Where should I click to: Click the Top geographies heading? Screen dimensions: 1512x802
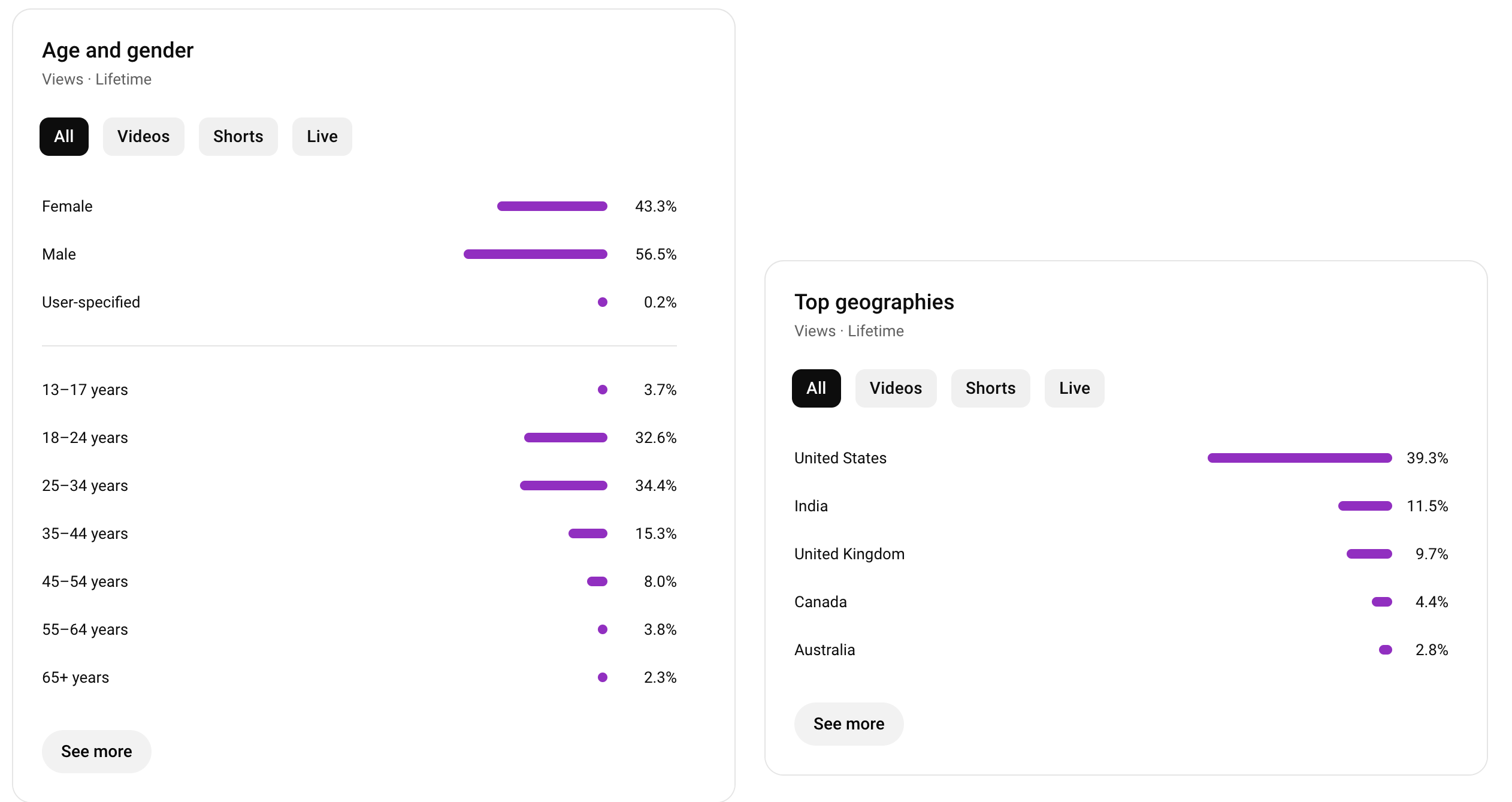[x=874, y=302]
